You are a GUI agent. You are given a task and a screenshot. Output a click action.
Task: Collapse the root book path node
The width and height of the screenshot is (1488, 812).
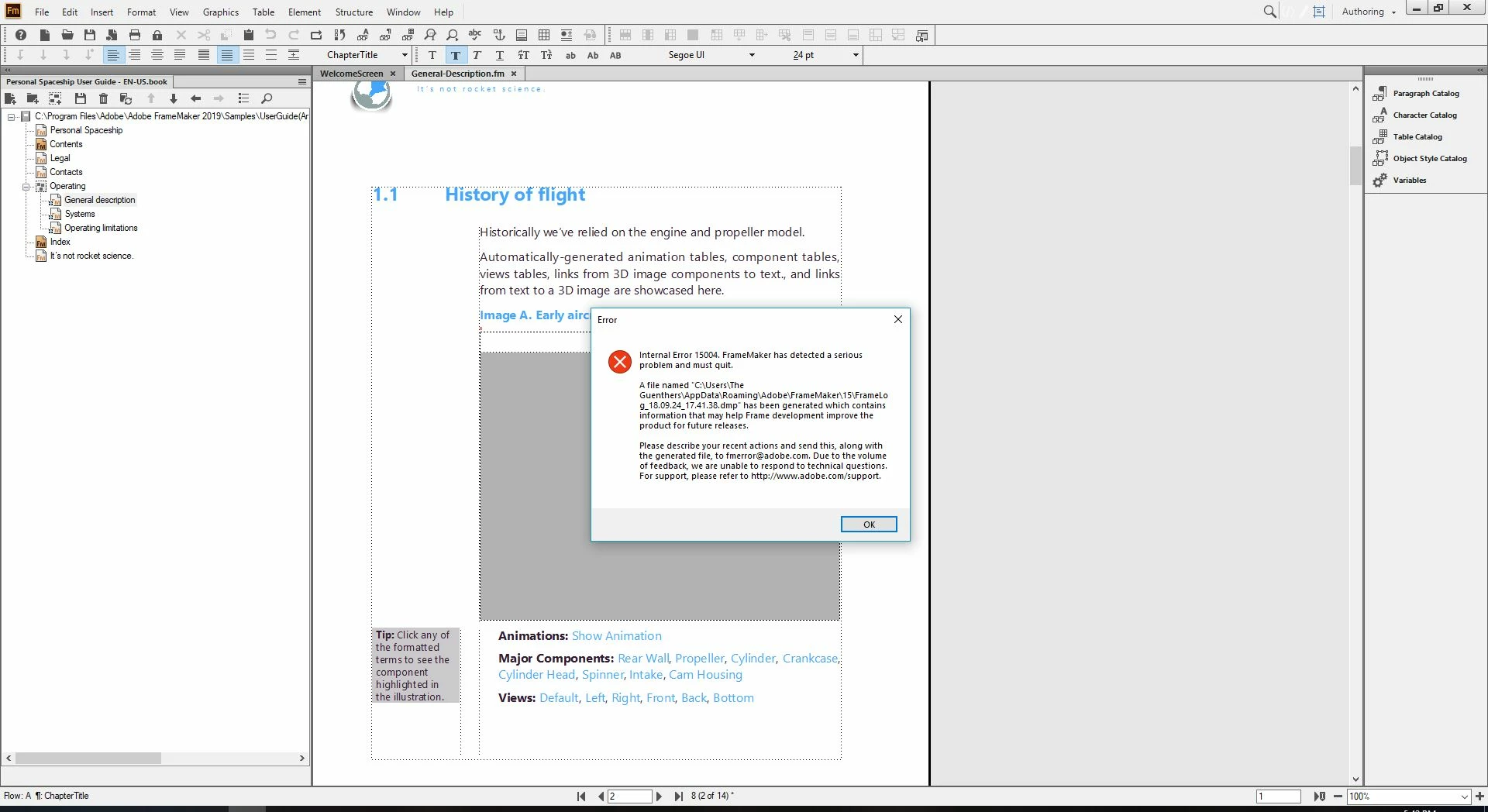pyautogui.click(x=12, y=117)
